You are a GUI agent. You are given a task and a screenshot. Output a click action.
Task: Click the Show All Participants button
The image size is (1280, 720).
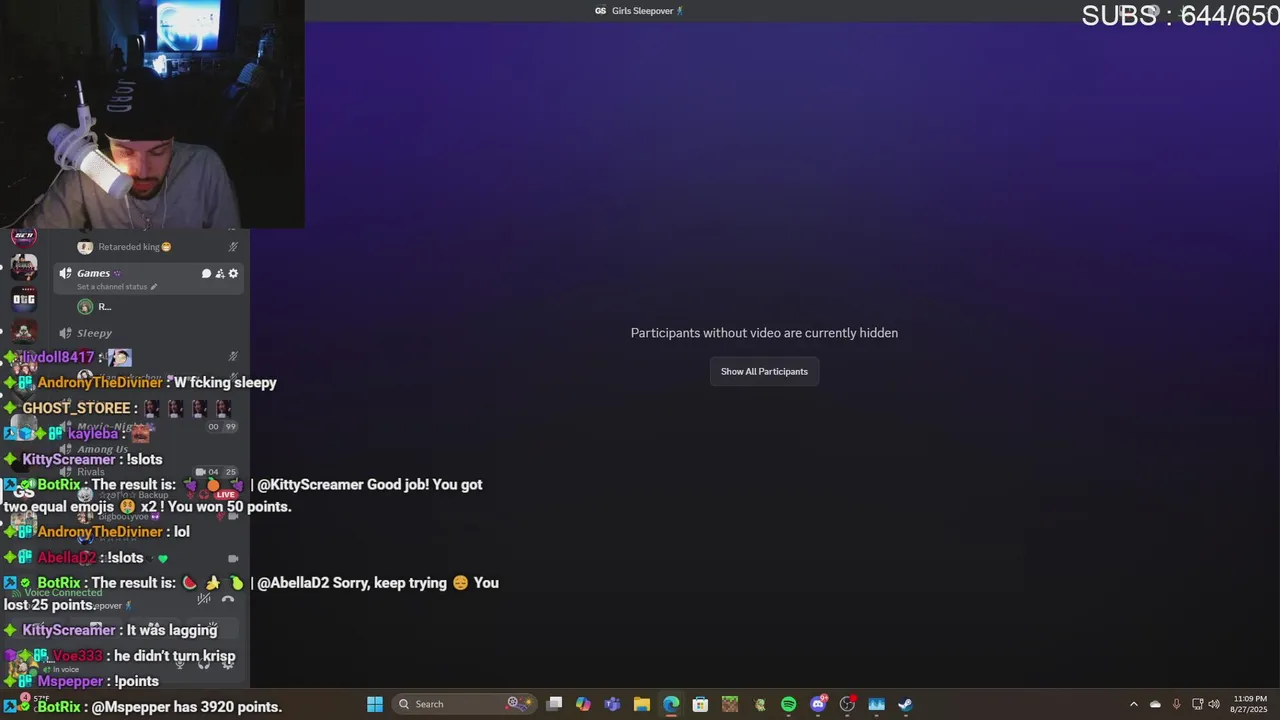click(764, 371)
